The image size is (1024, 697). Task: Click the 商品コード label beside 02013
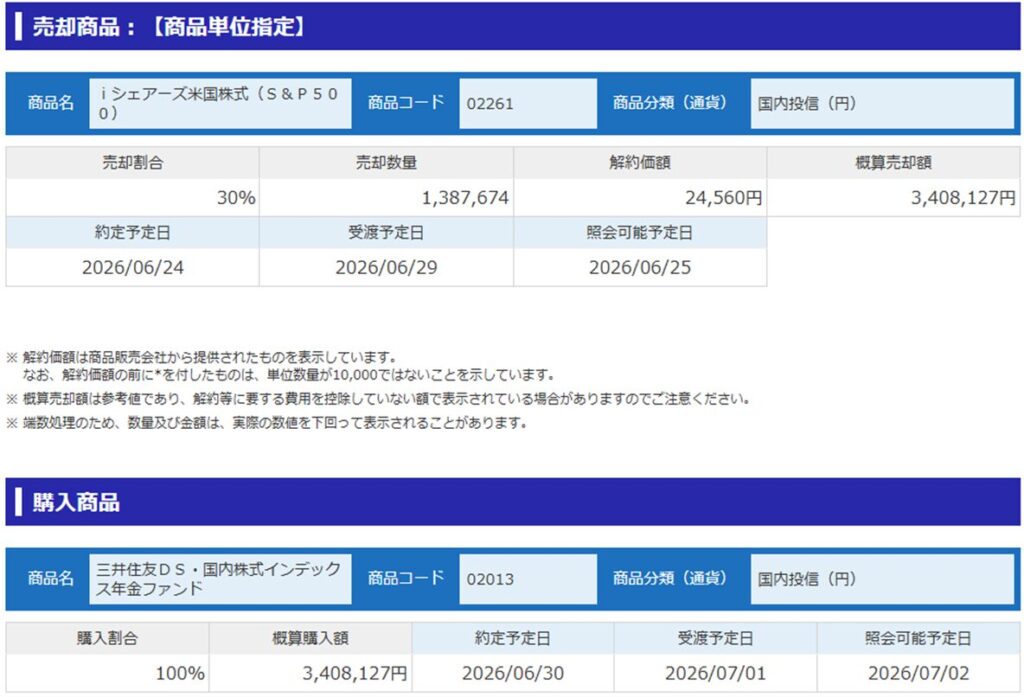click(x=406, y=578)
